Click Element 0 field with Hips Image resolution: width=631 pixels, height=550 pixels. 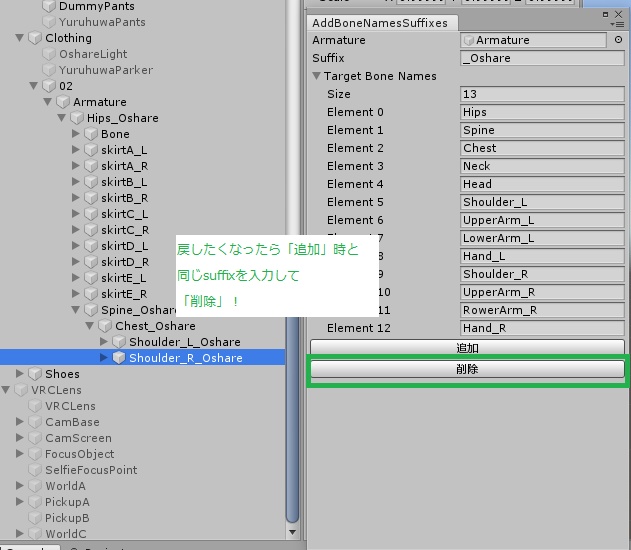click(x=542, y=112)
